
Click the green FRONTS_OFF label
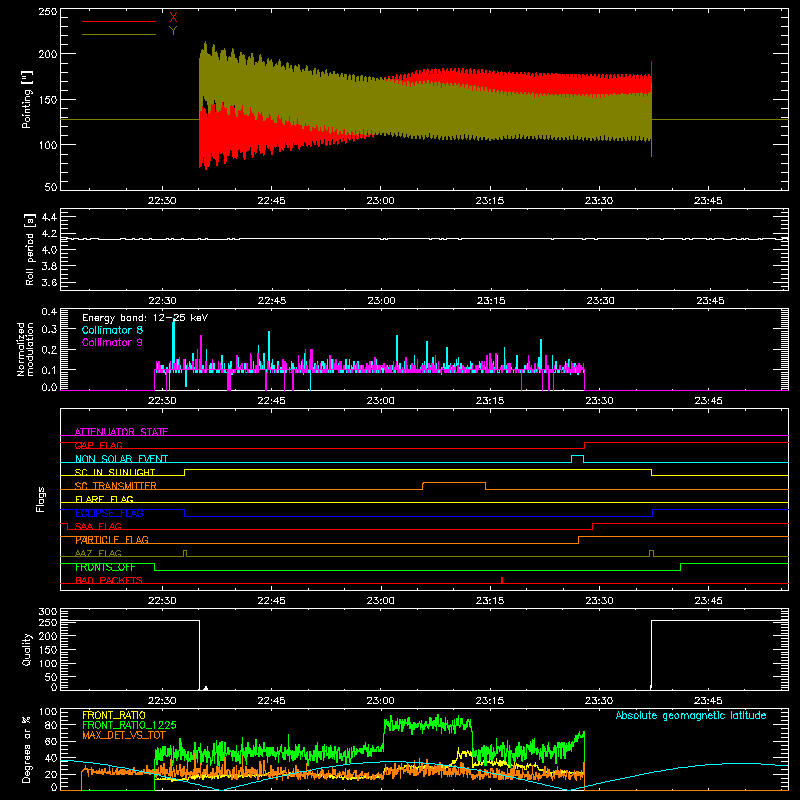(x=105, y=567)
